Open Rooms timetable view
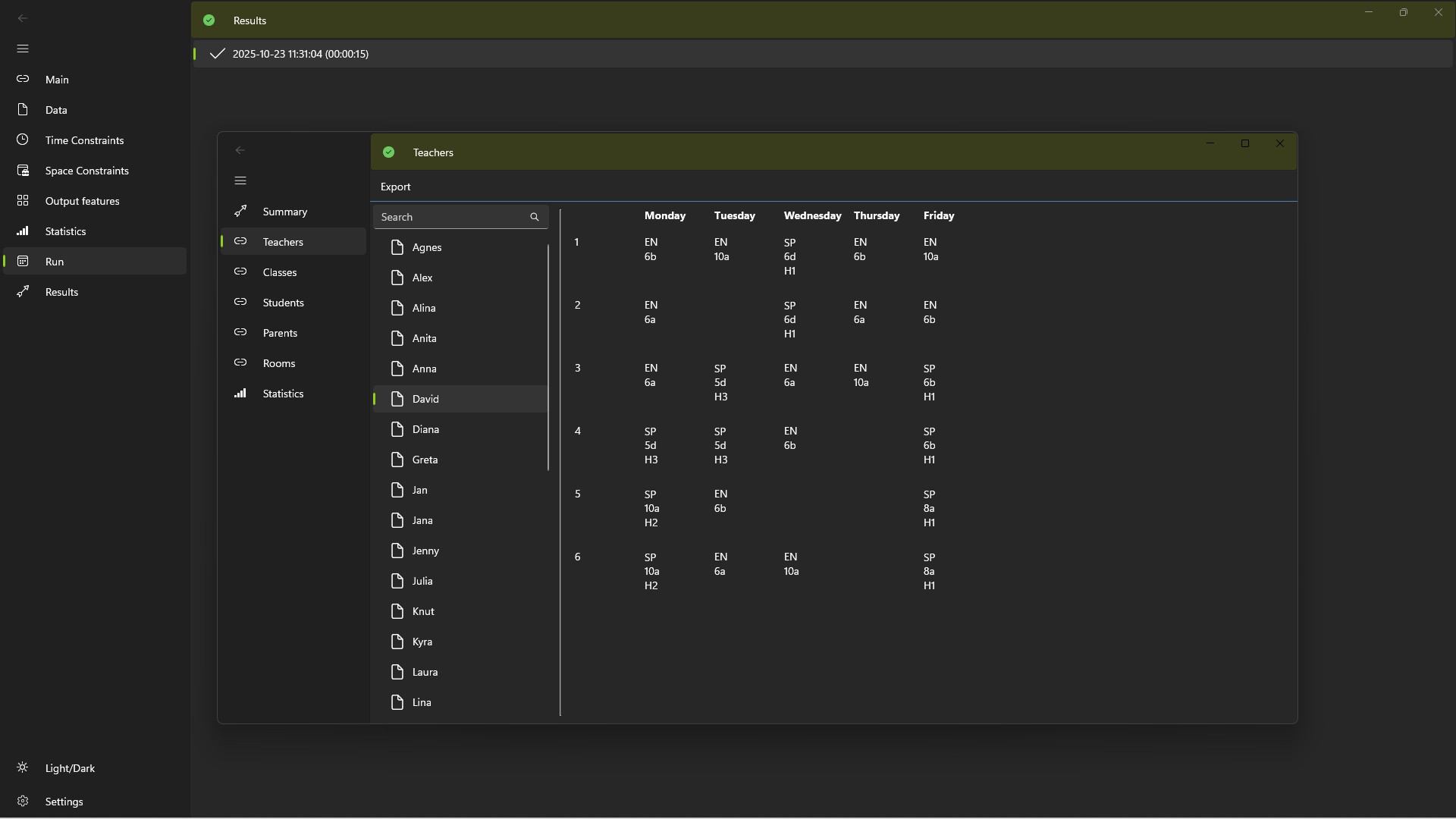The width and height of the screenshot is (1456, 819). pyautogui.click(x=278, y=363)
